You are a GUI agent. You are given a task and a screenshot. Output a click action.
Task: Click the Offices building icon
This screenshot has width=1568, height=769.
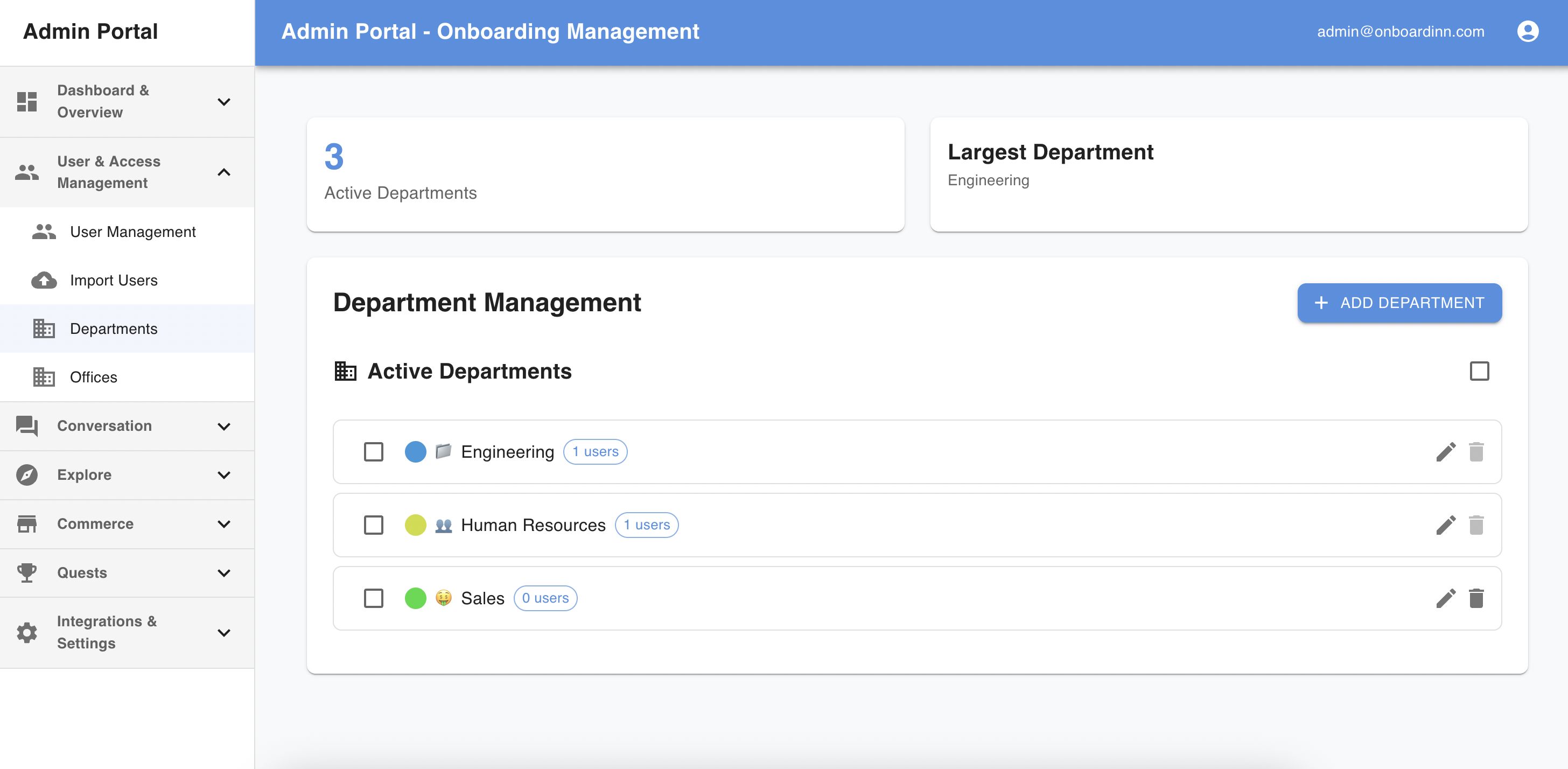(x=43, y=377)
